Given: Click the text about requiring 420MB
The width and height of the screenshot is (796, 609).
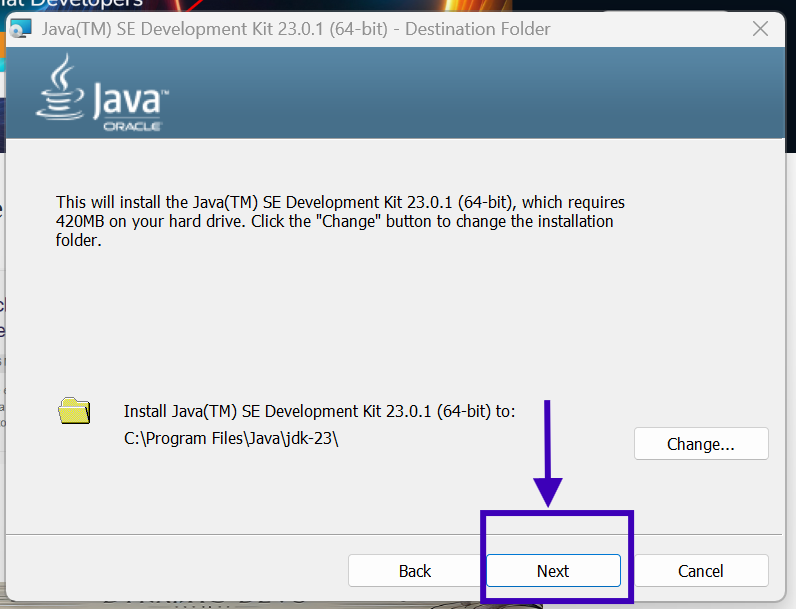Looking at the screenshot, I should 340,221.
